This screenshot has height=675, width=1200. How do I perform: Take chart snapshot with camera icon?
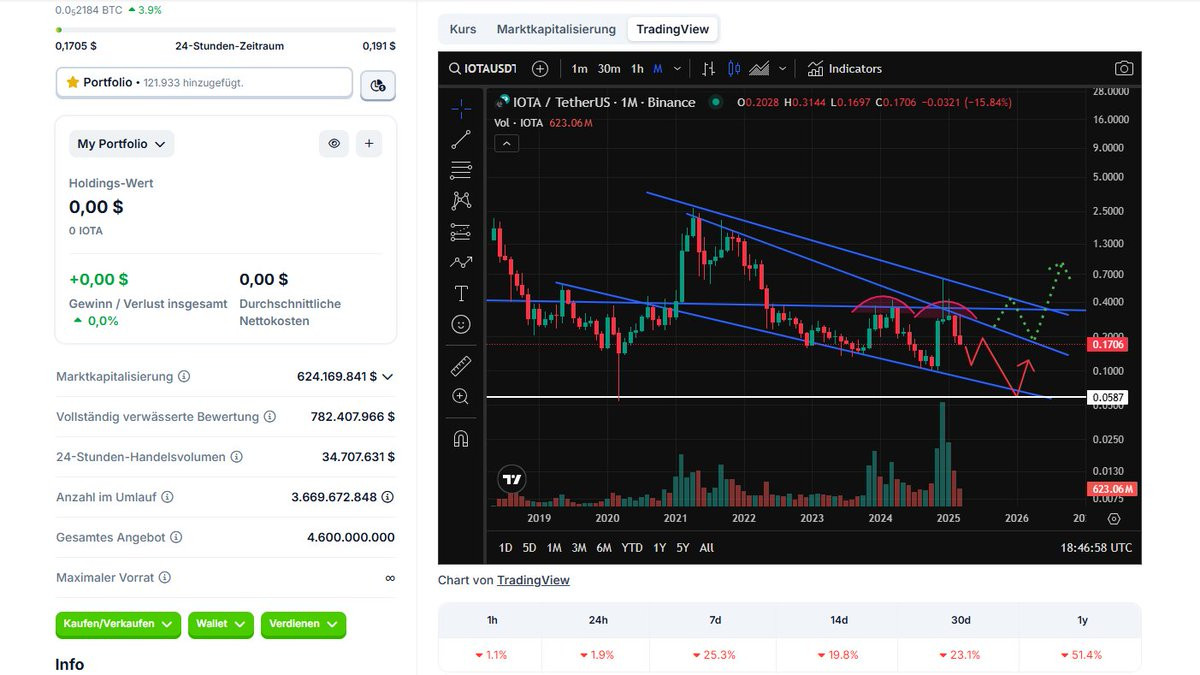1124,68
